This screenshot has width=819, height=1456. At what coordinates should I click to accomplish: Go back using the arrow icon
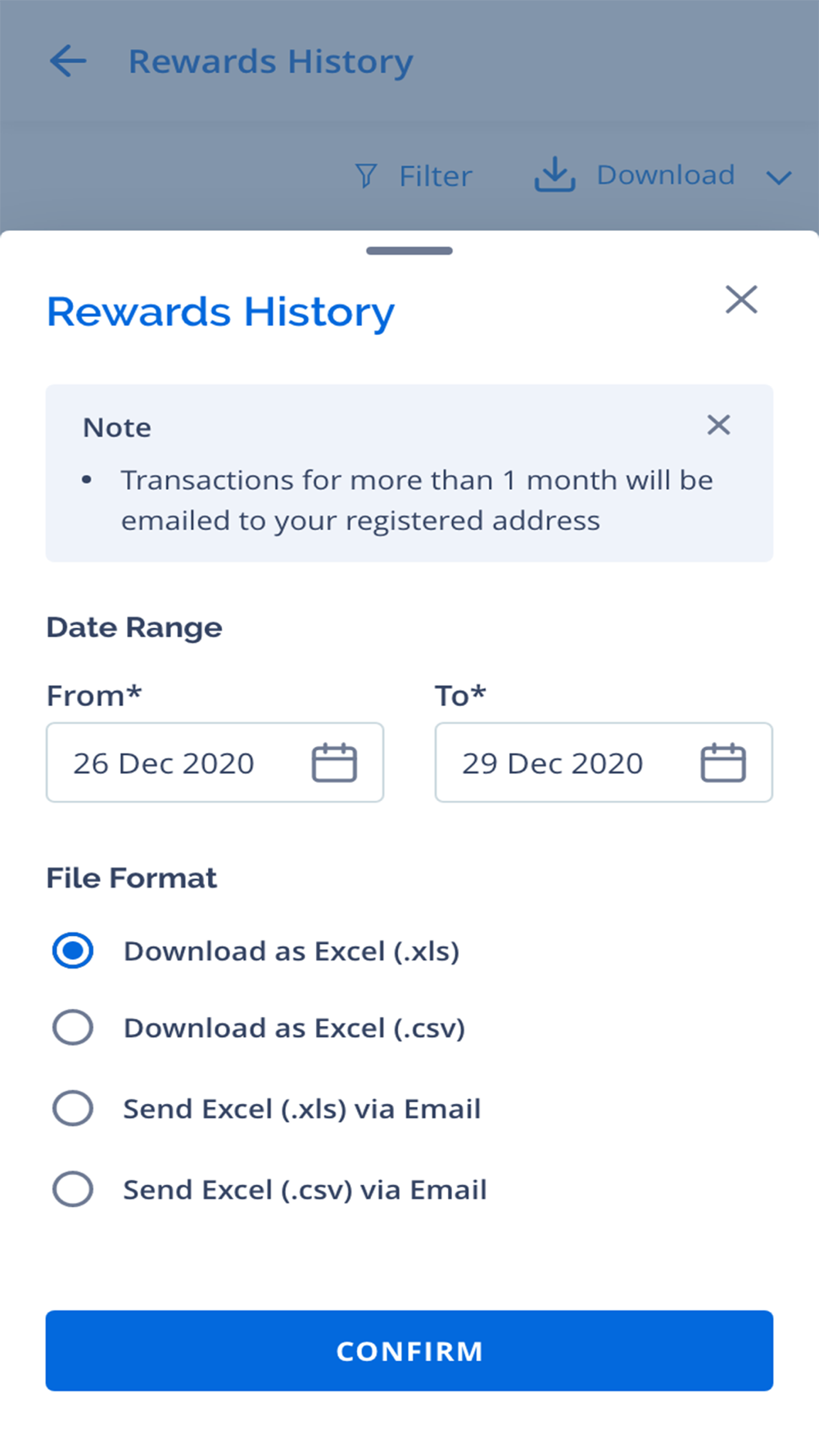68,61
